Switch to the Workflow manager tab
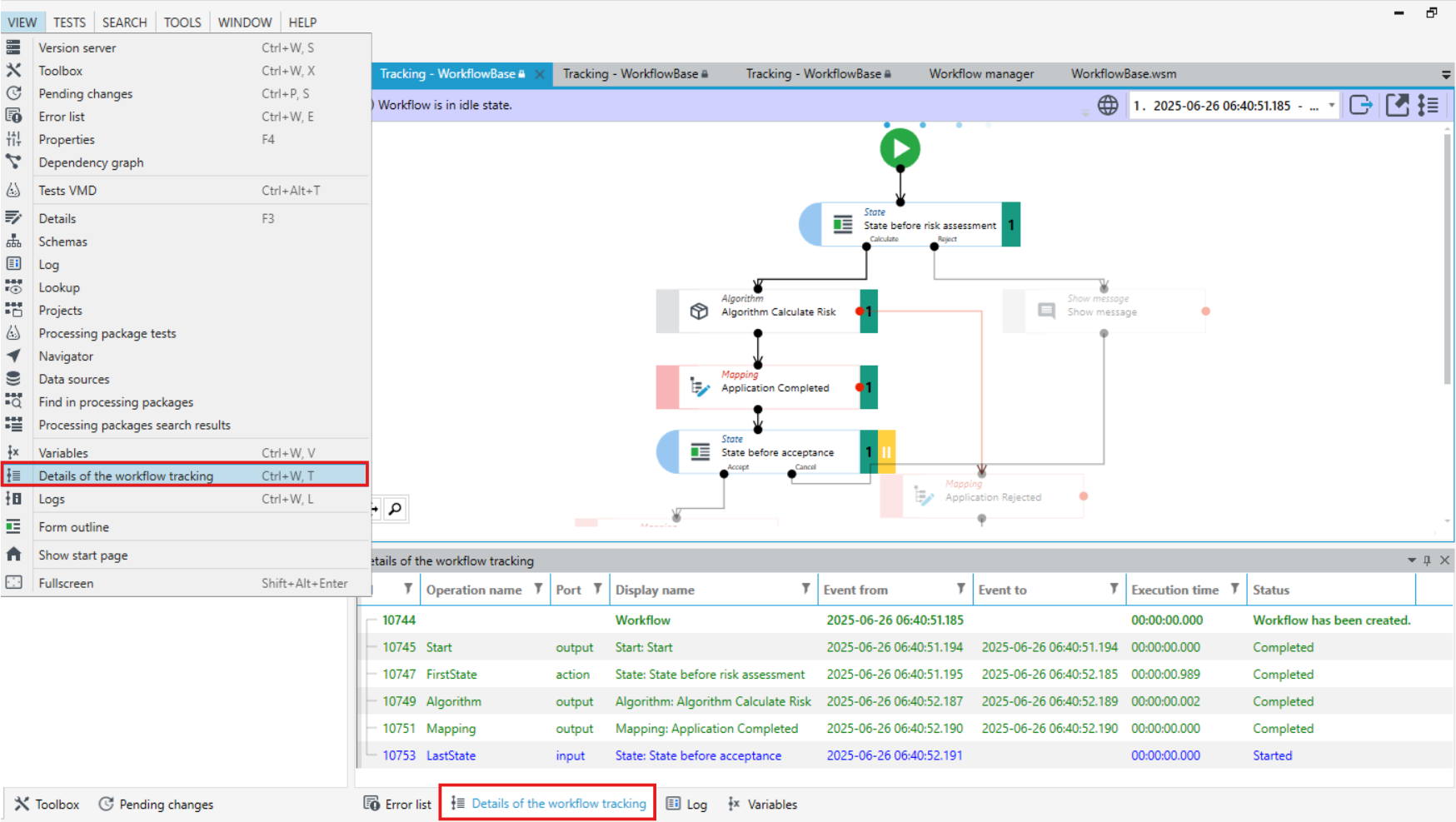Viewport: 1456px width, 822px height. point(981,74)
